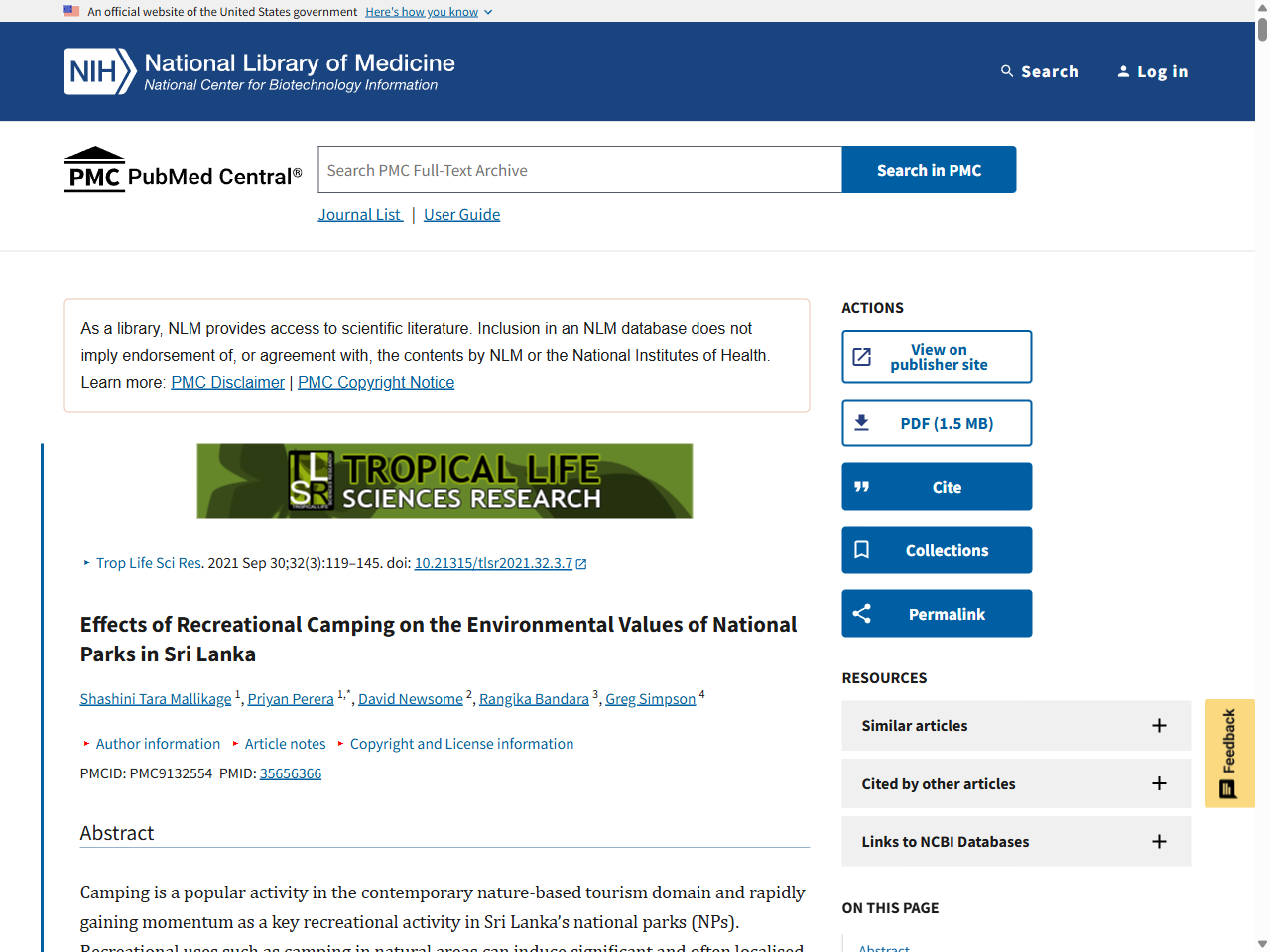Image resolution: width=1270 pixels, height=952 pixels.
Task: Click the US flag icon in the banner
Action: point(70,11)
